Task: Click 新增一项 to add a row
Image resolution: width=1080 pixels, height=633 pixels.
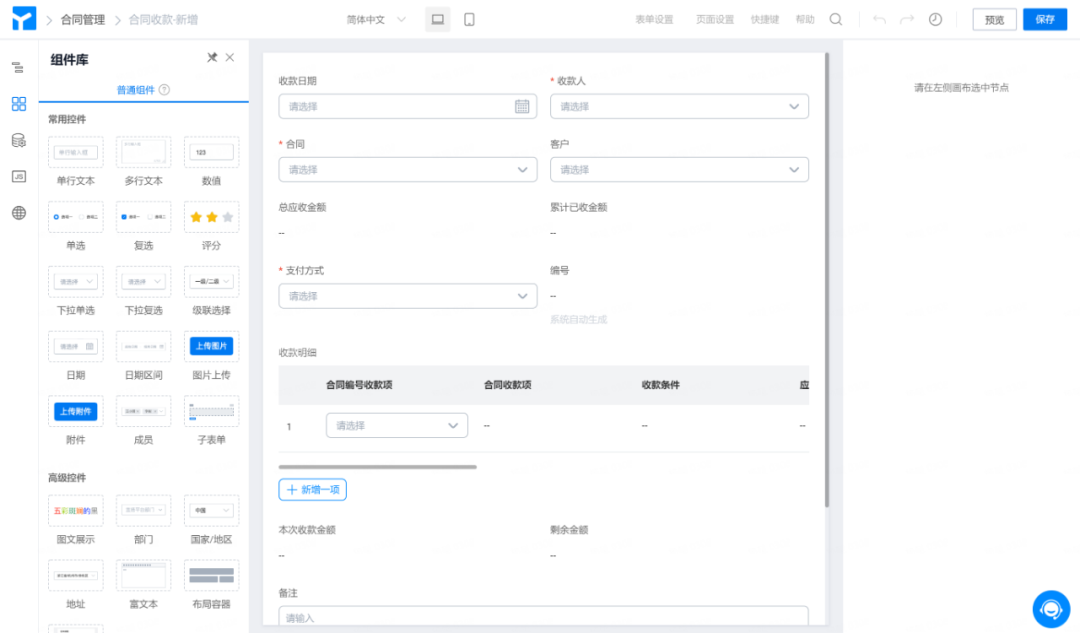Action: point(312,489)
